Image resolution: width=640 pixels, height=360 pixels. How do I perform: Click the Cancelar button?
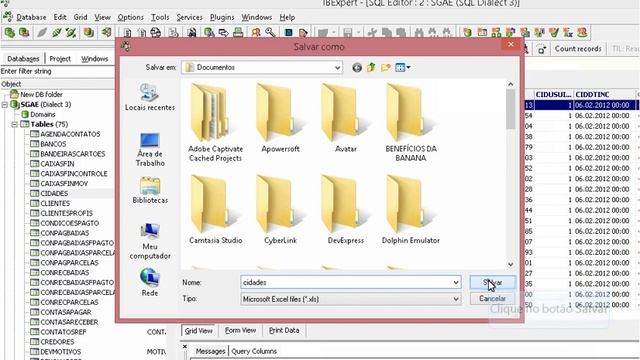pos(492,299)
